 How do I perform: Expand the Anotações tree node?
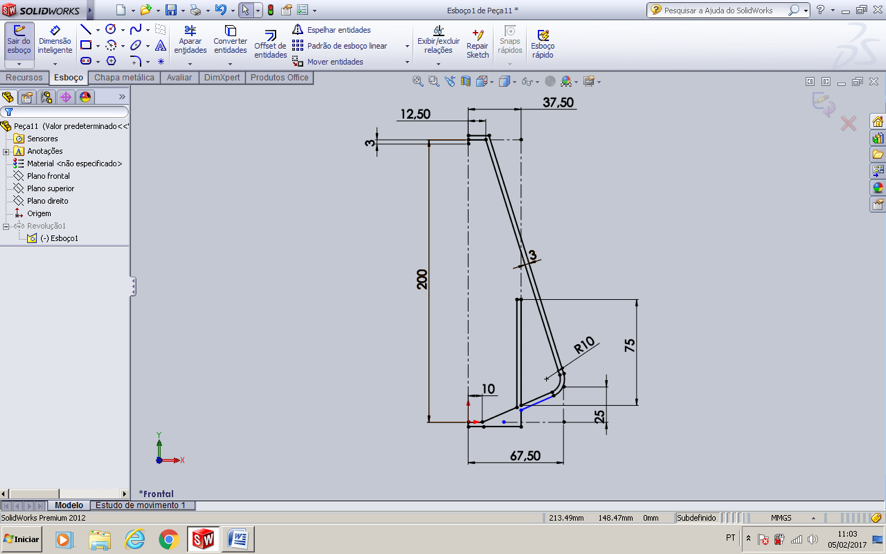click(x=6, y=152)
